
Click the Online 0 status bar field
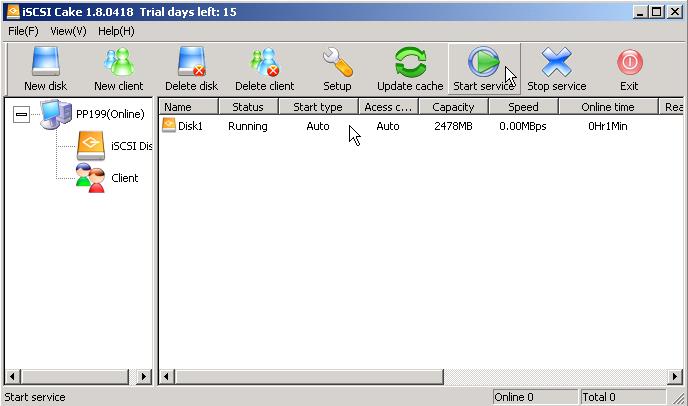535,397
